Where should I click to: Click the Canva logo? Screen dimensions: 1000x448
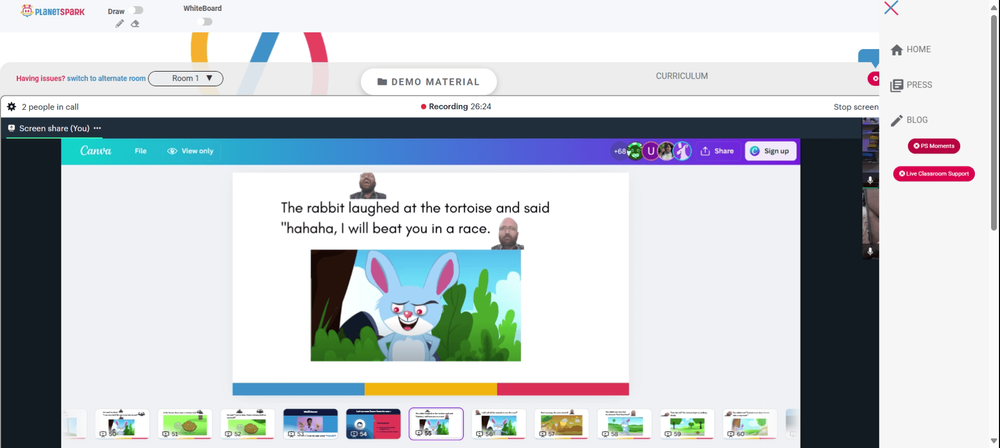pyautogui.click(x=96, y=151)
